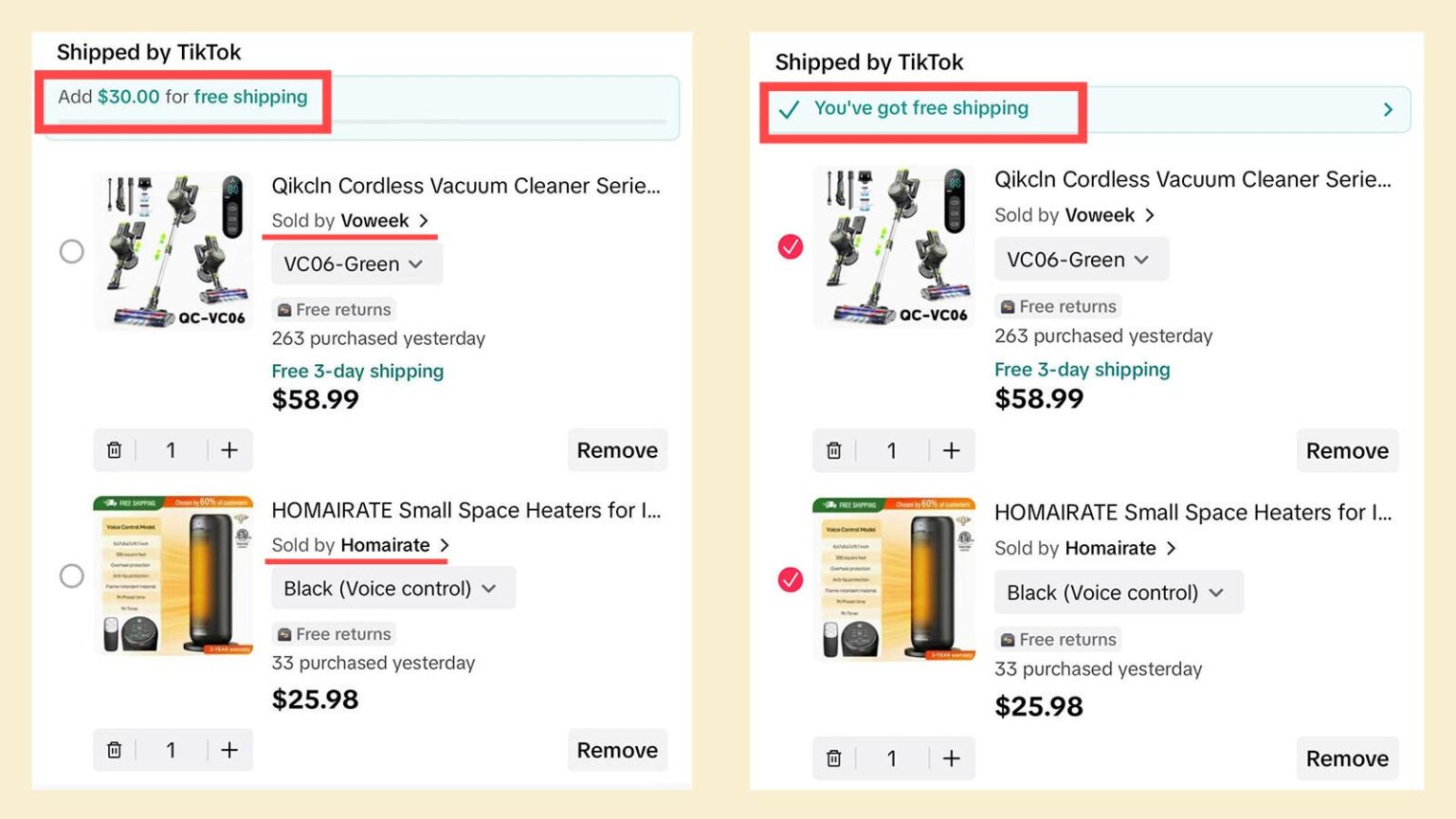Click the HOMAIRATE heater product thumbnail

[x=173, y=575]
